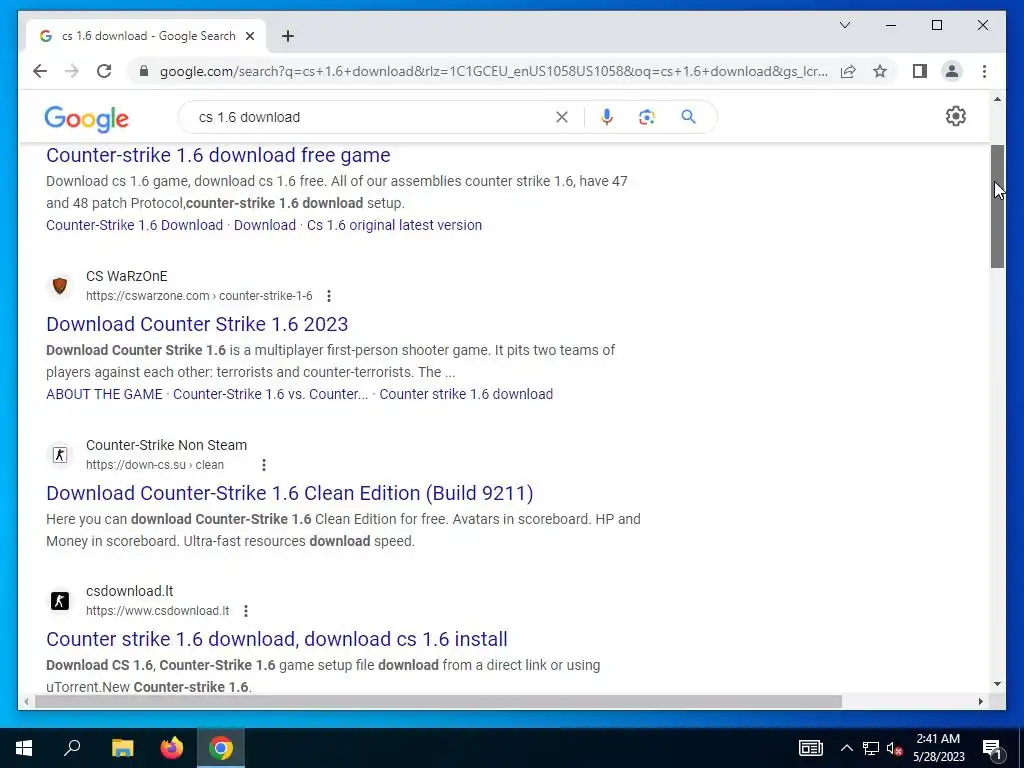This screenshot has height=768, width=1024.
Task: Open Counter strike 1.6 download, download cs 1.6 install
Action: coord(277,639)
